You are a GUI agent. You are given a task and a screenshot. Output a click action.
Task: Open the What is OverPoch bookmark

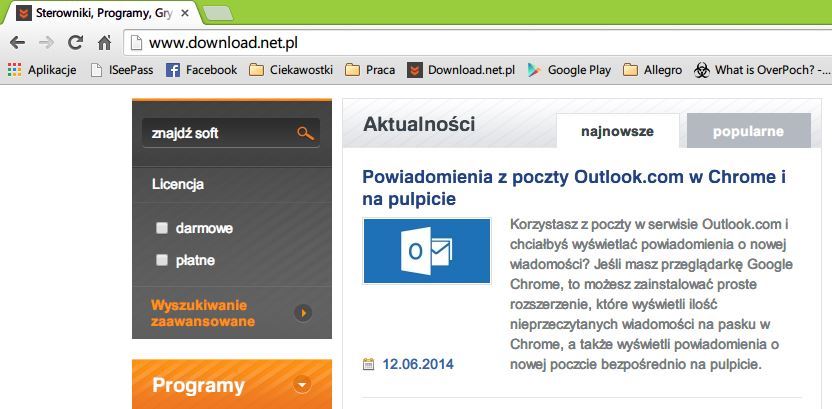tap(762, 70)
